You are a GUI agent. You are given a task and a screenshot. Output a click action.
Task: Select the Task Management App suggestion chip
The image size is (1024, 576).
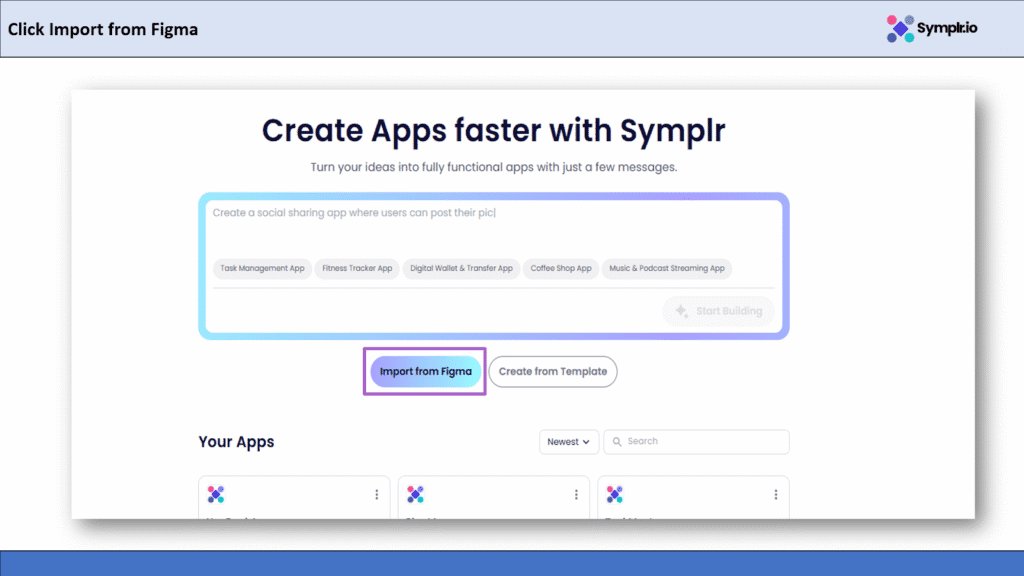point(262,268)
